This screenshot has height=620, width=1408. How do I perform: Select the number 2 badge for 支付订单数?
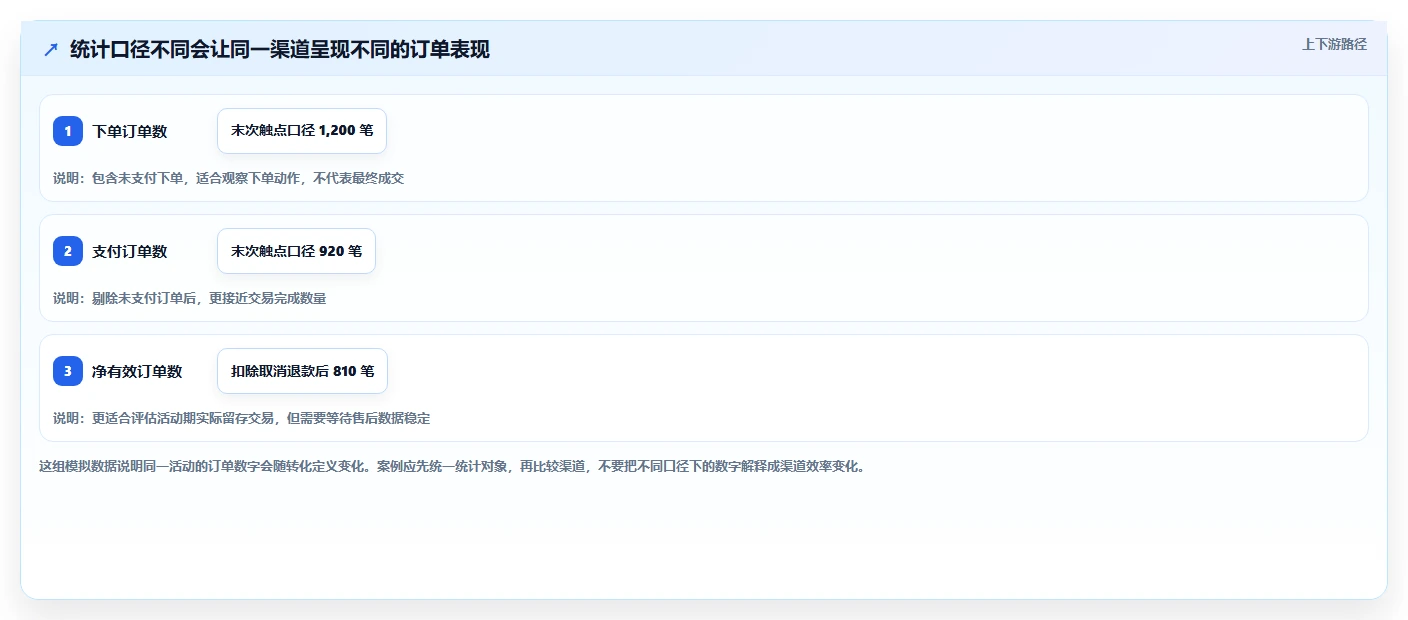click(x=68, y=251)
